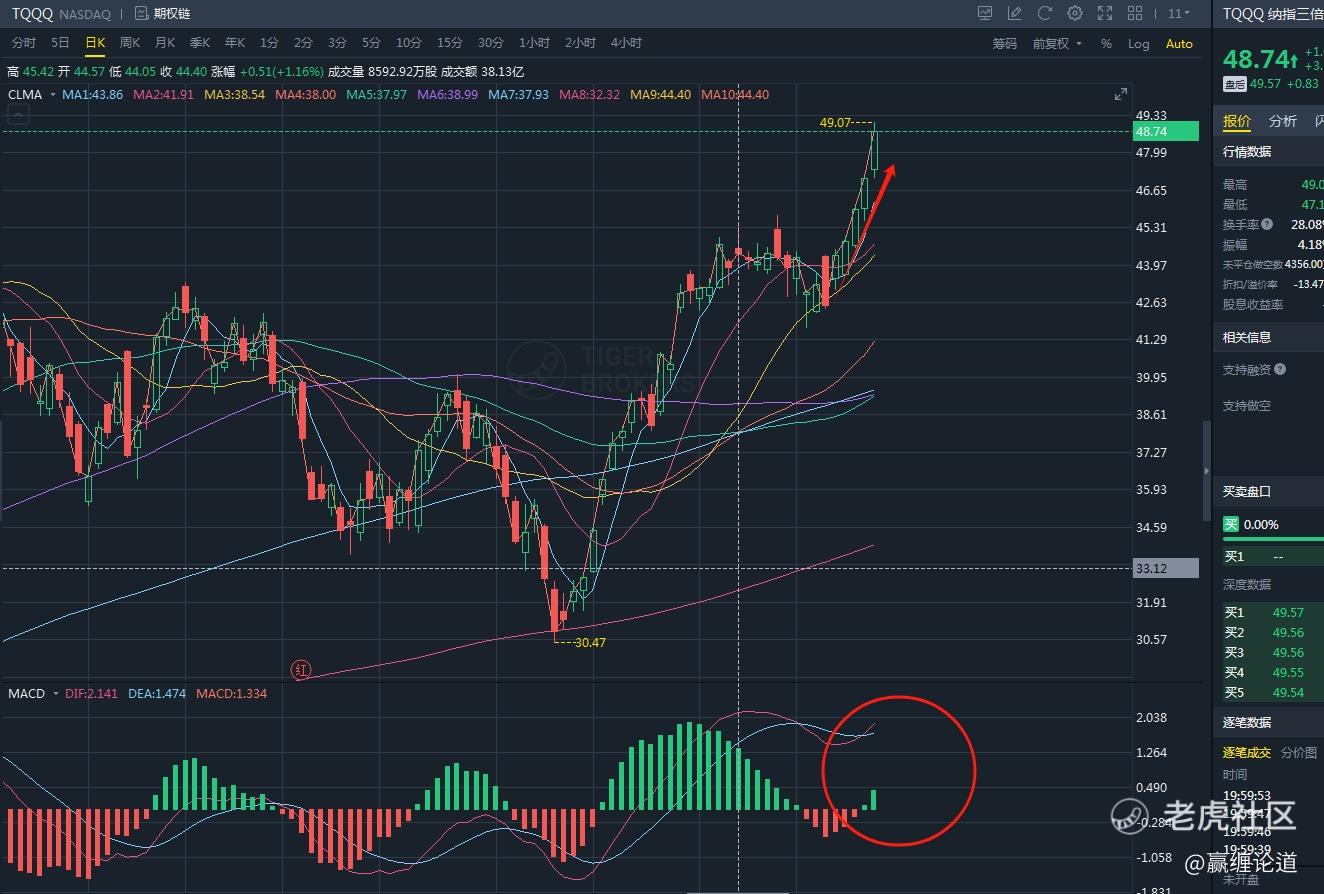Click the MA3:38.54 indicator label

click(x=235, y=94)
